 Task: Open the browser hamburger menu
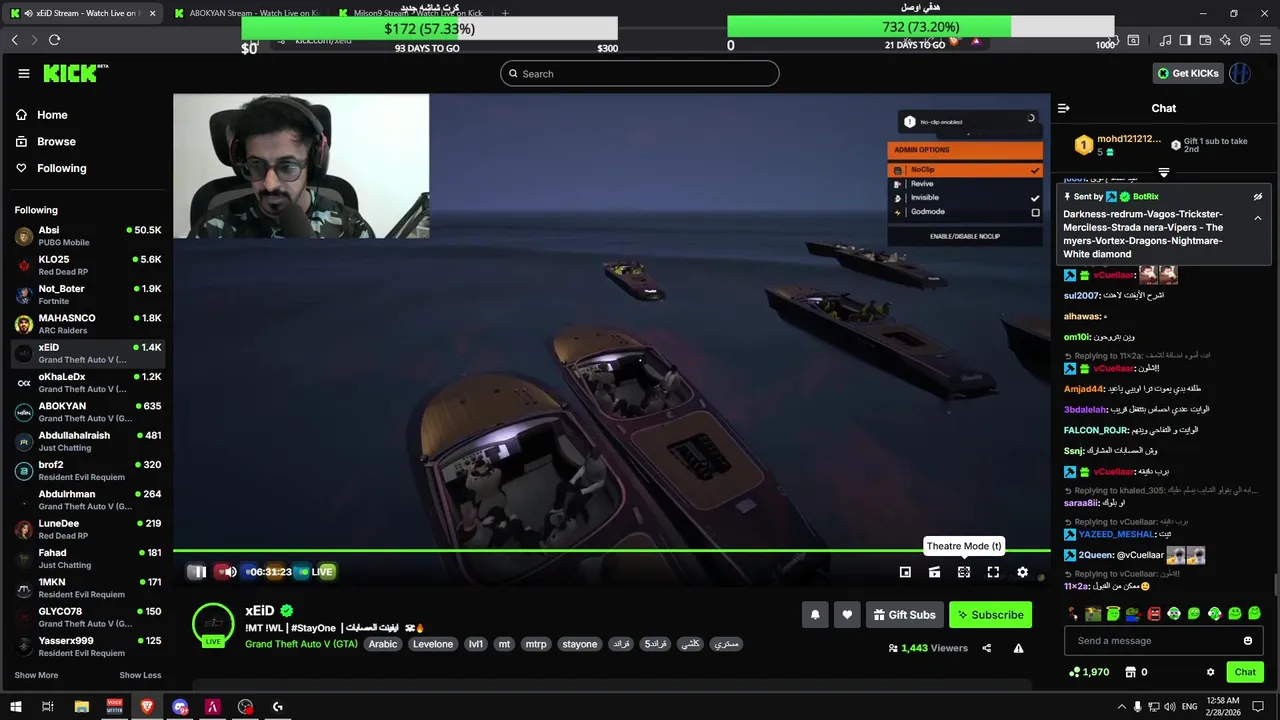pyautogui.click(x=1265, y=40)
